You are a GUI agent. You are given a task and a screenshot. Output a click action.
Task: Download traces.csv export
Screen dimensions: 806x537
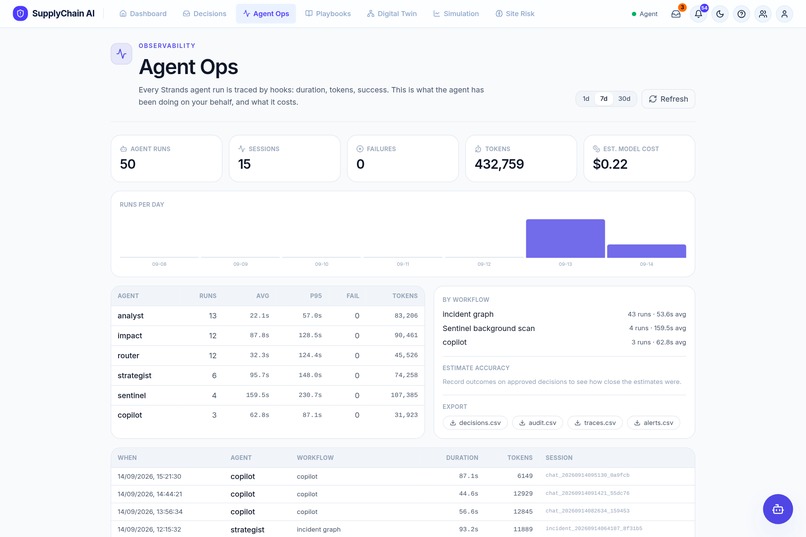pos(595,423)
